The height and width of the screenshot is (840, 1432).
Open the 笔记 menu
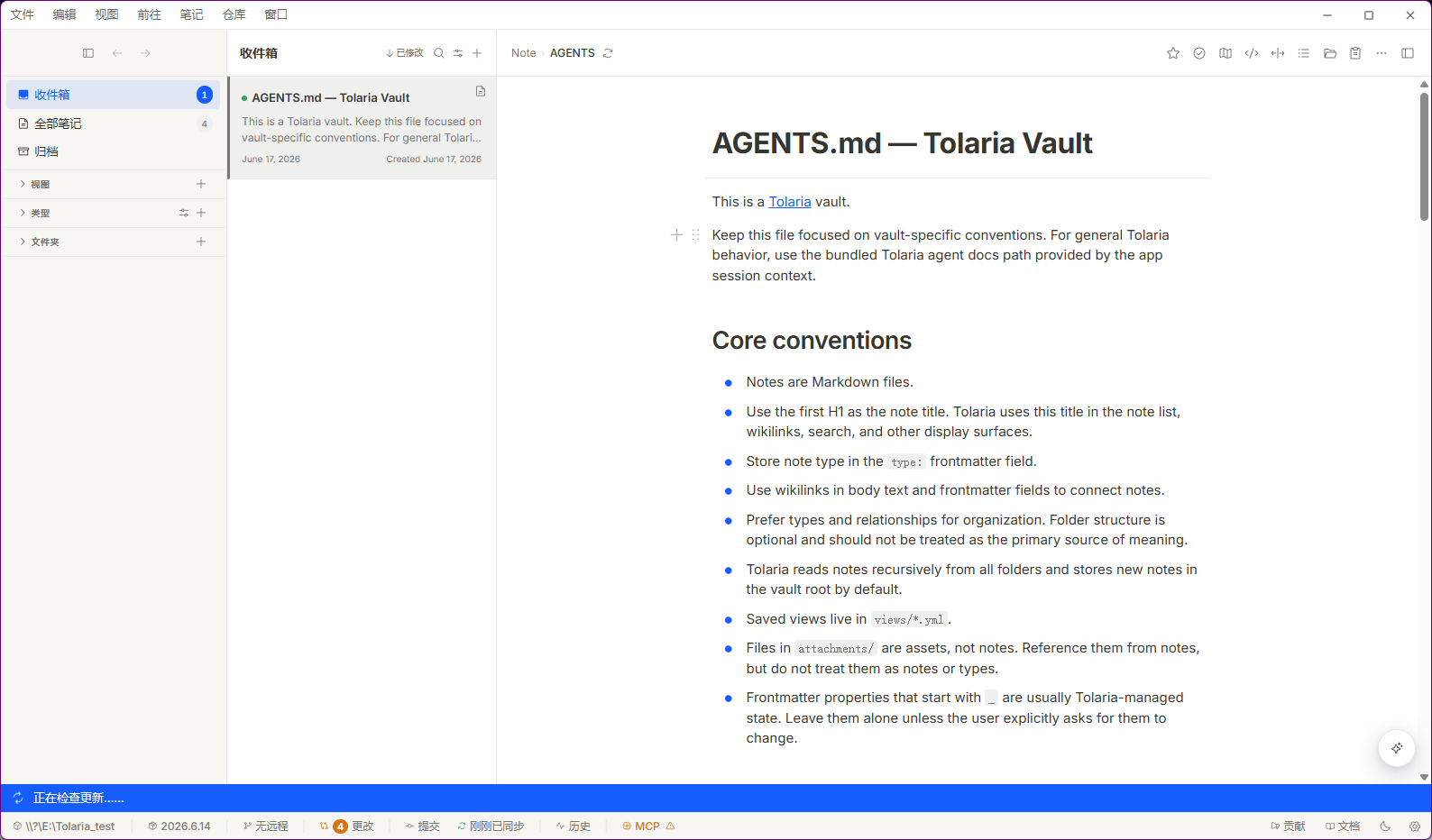coord(192,14)
